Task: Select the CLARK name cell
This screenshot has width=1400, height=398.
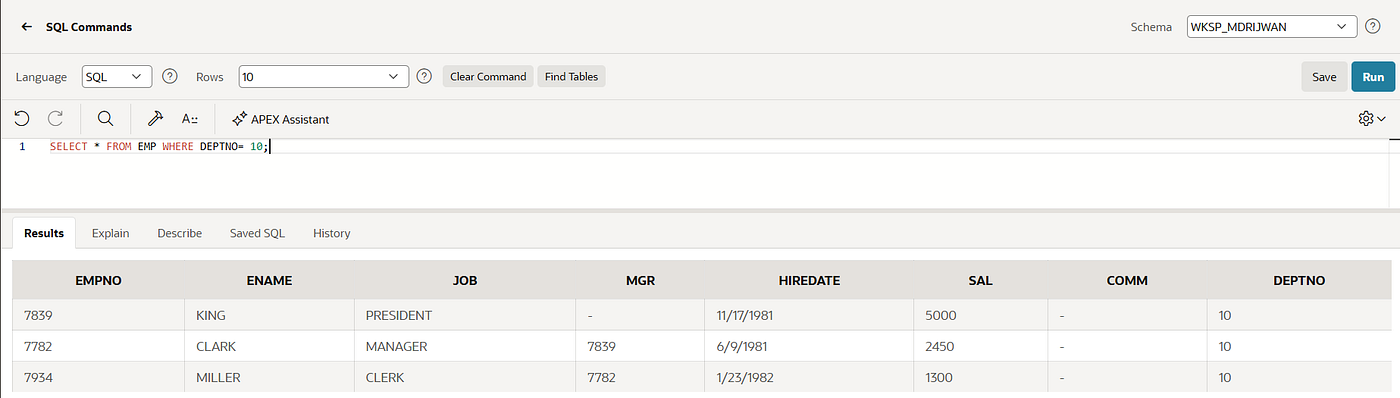Action: (269, 346)
